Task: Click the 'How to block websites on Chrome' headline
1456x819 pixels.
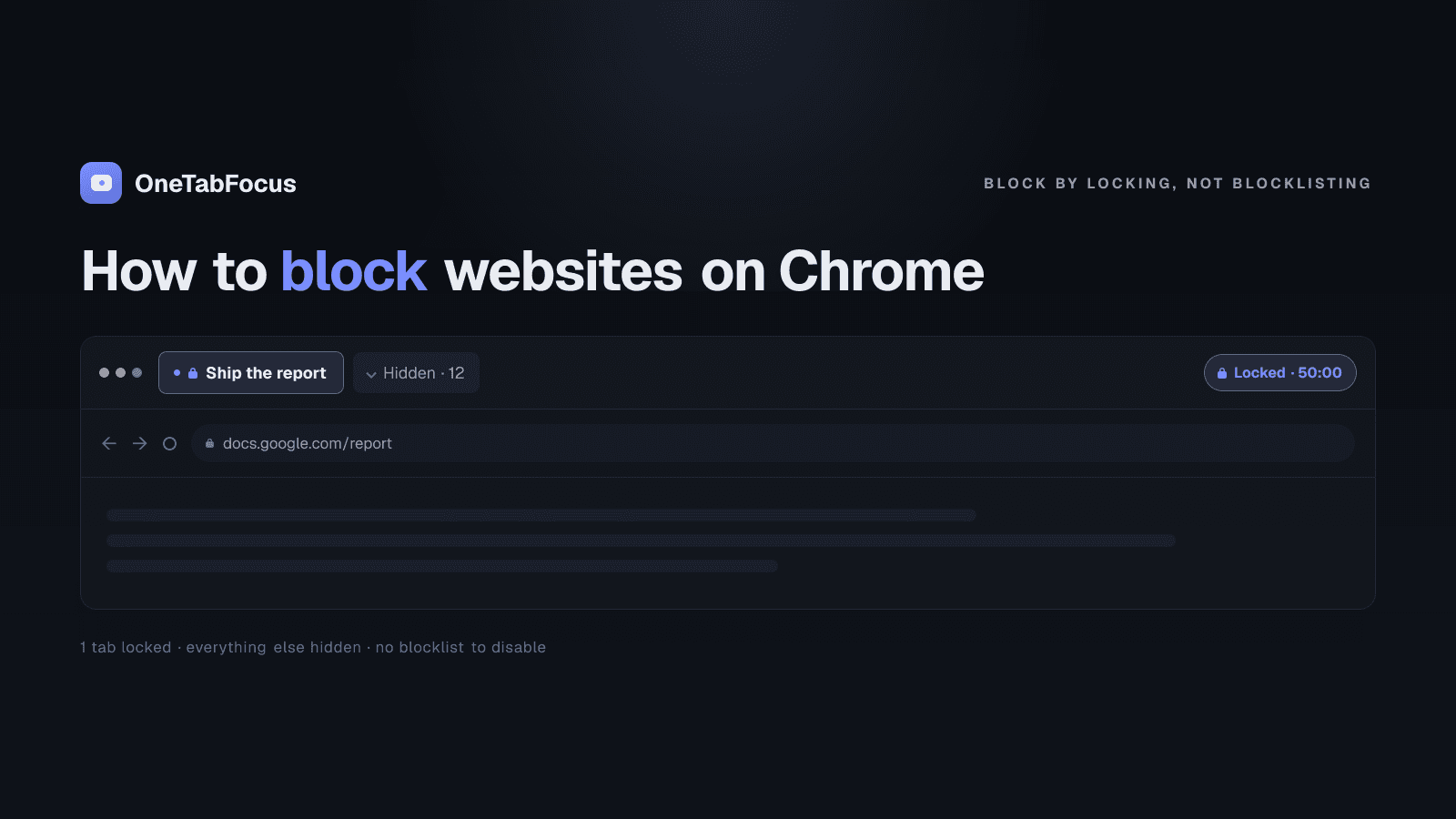Action: pos(533,271)
